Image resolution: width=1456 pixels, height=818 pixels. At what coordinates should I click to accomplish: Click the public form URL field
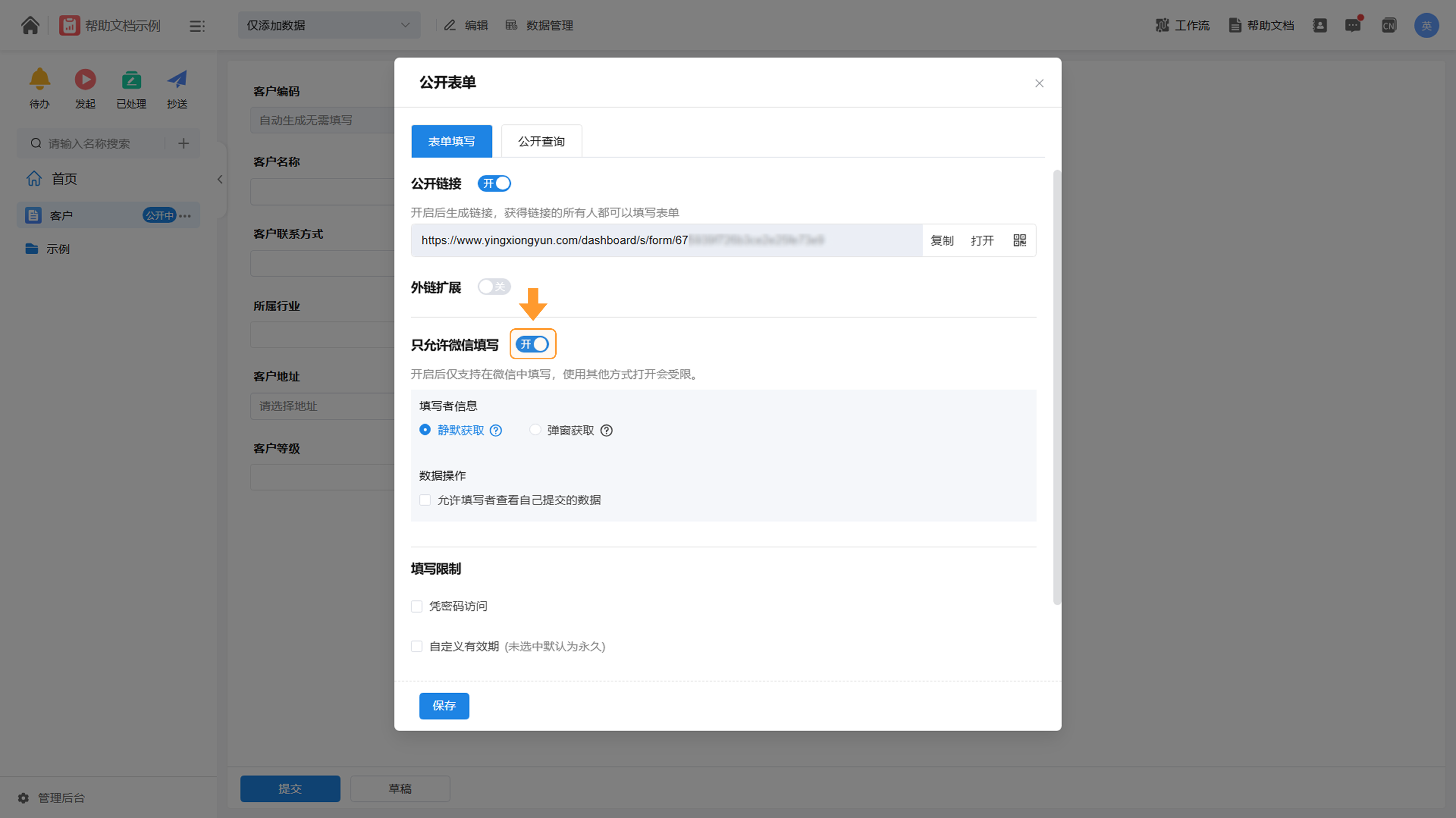pyautogui.click(x=667, y=241)
